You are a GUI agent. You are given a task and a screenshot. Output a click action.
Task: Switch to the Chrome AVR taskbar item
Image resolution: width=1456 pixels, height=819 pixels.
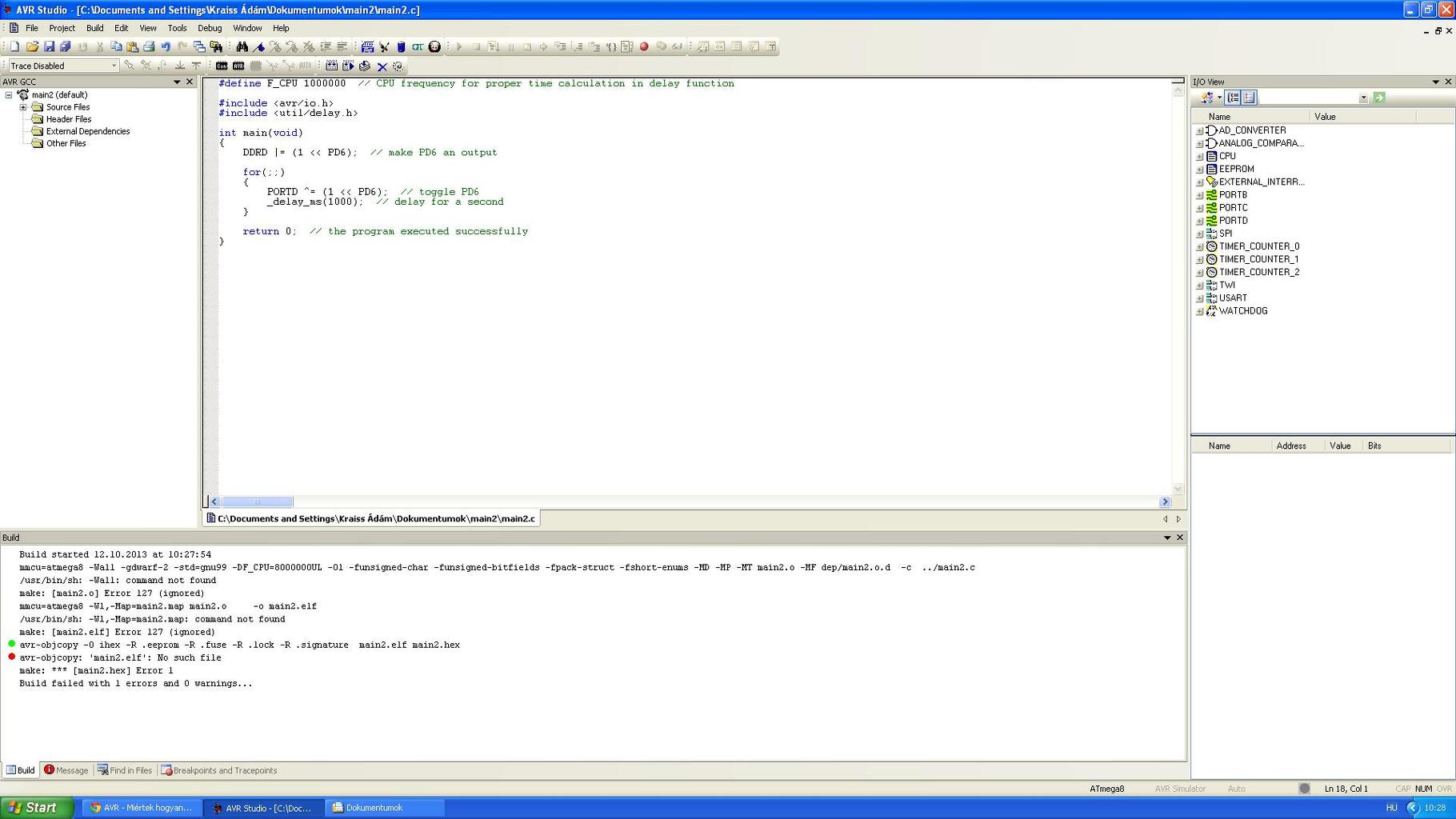142,808
